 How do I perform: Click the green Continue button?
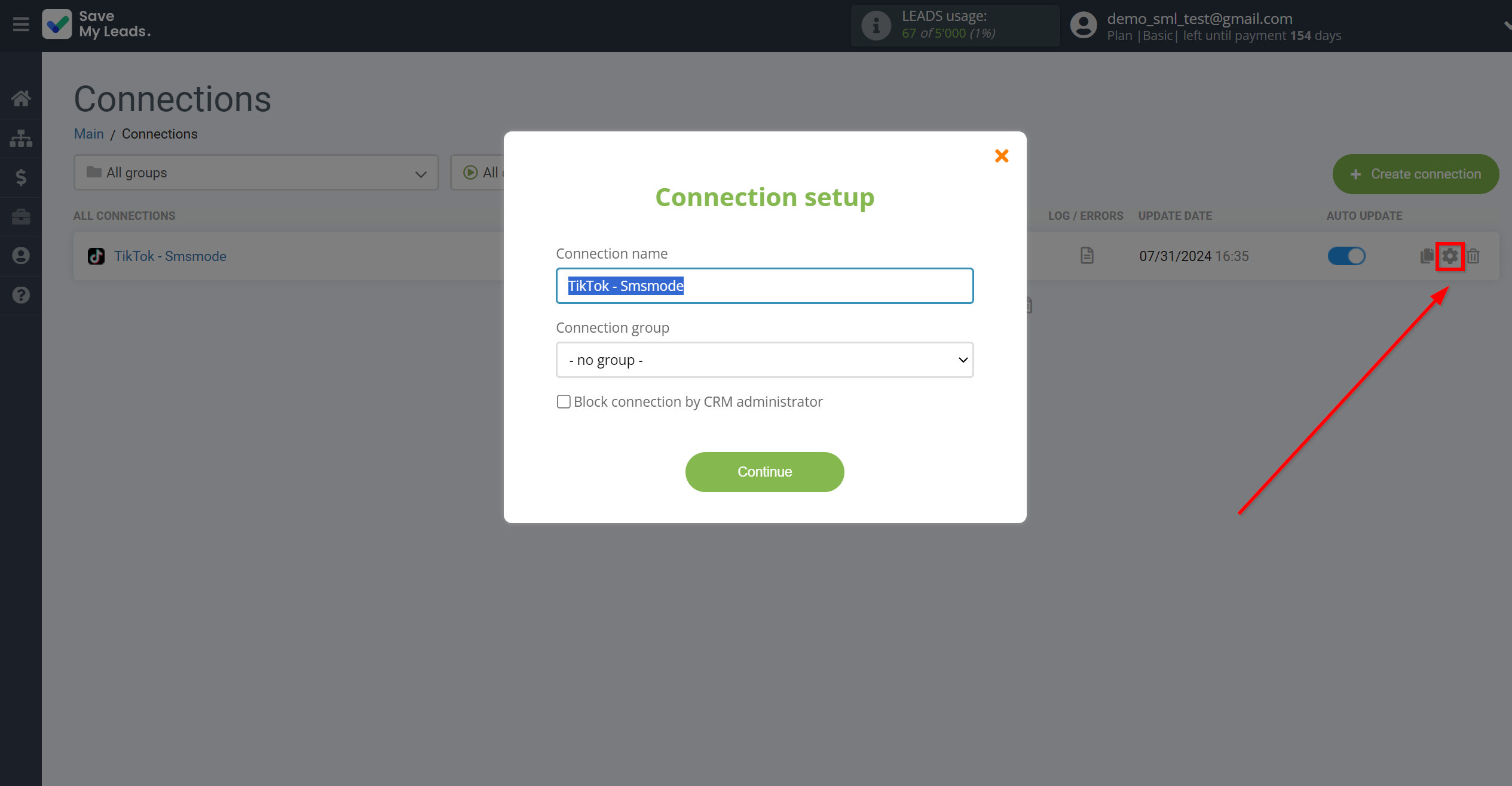click(x=764, y=471)
